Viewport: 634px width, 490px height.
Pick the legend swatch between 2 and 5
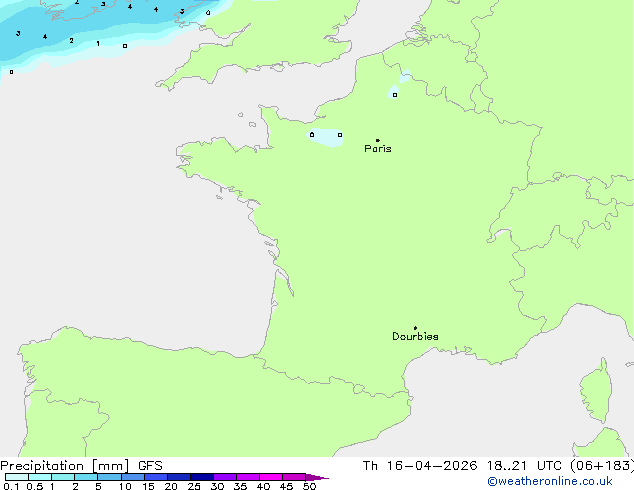(86, 477)
